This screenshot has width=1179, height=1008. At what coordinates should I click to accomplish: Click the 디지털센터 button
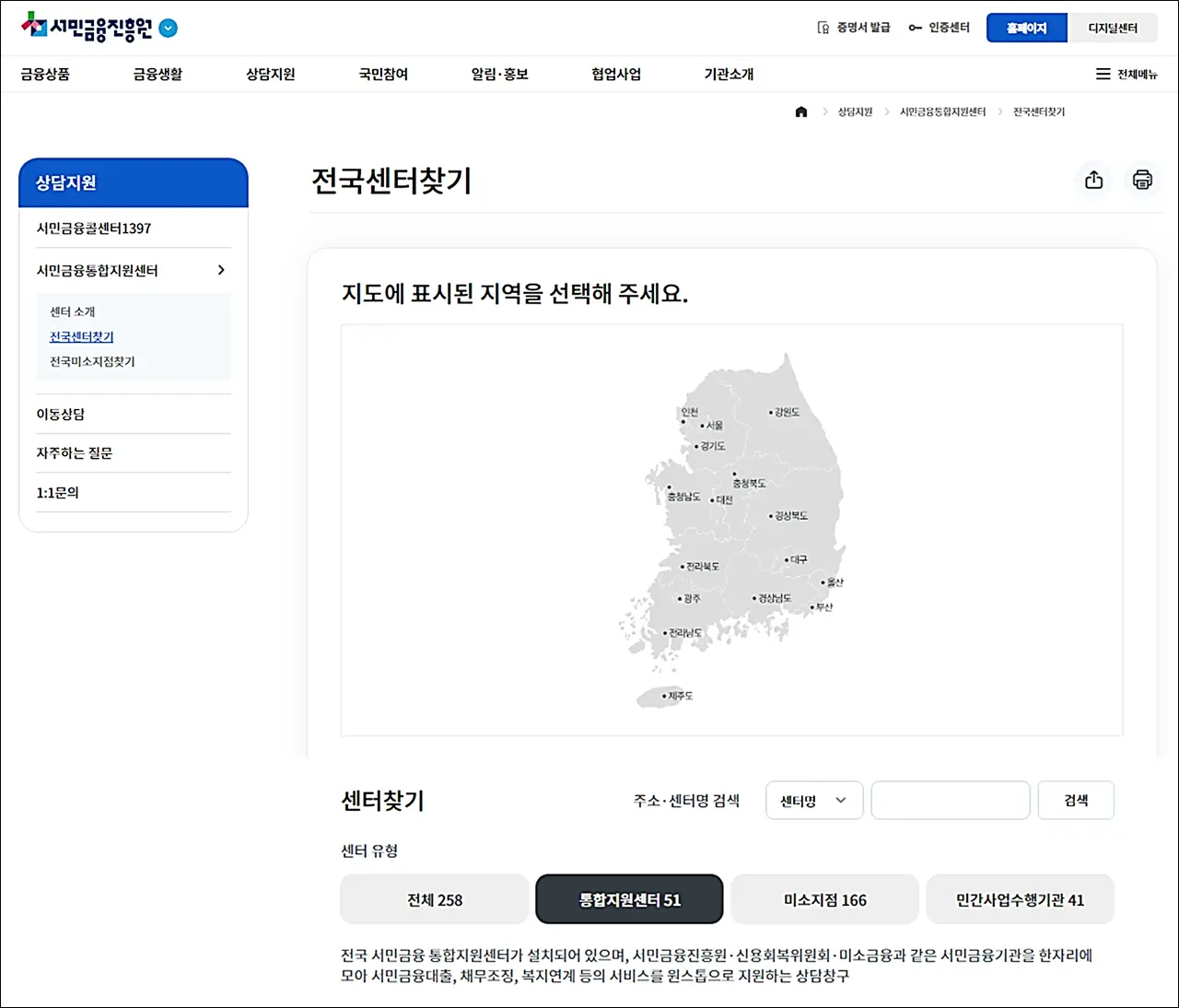tap(1115, 28)
